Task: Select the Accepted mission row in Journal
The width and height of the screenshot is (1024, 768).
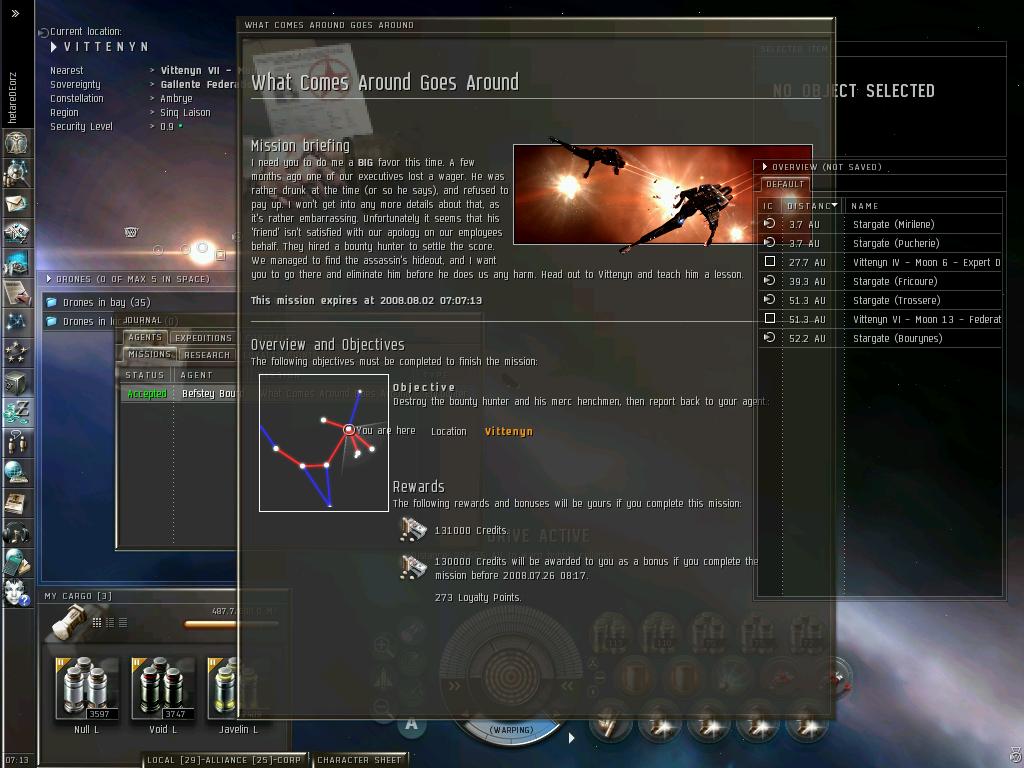Action: click(x=179, y=393)
